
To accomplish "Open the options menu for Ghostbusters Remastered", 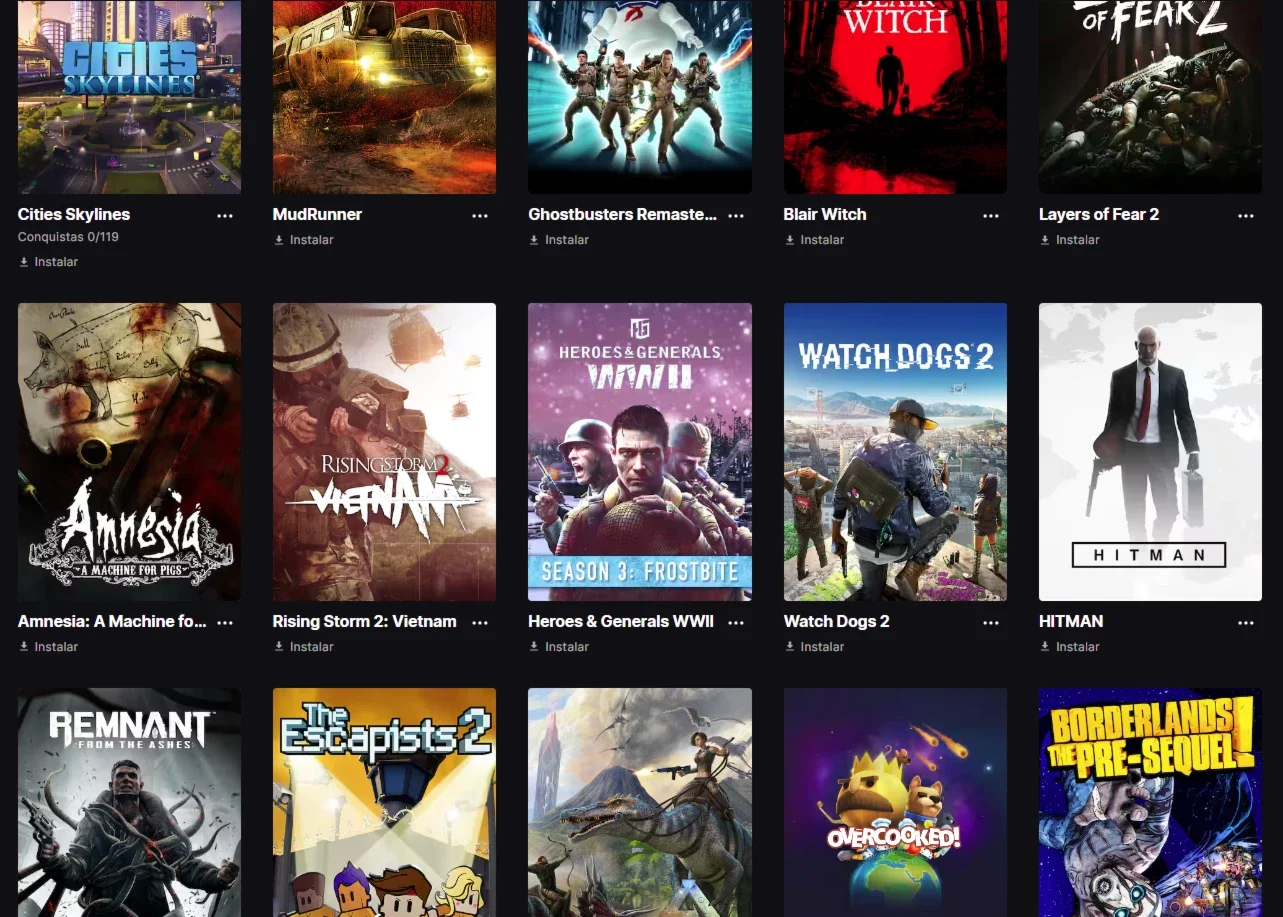I will [x=736, y=215].
